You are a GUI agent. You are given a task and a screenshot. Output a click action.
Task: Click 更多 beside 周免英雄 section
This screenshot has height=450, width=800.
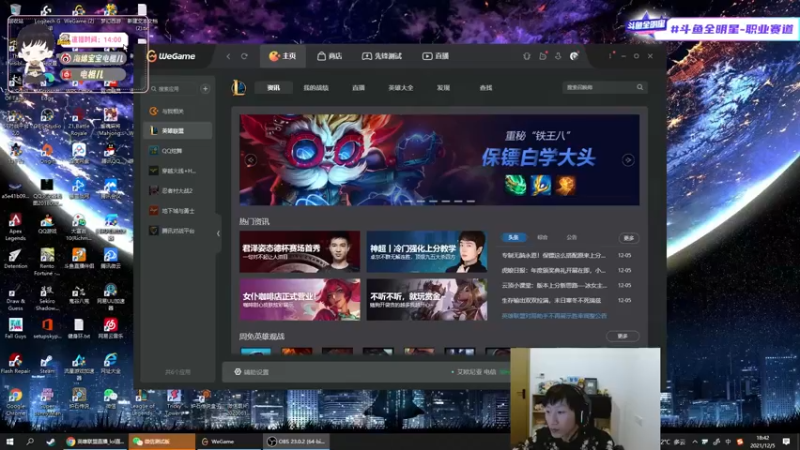coord(622,336)
